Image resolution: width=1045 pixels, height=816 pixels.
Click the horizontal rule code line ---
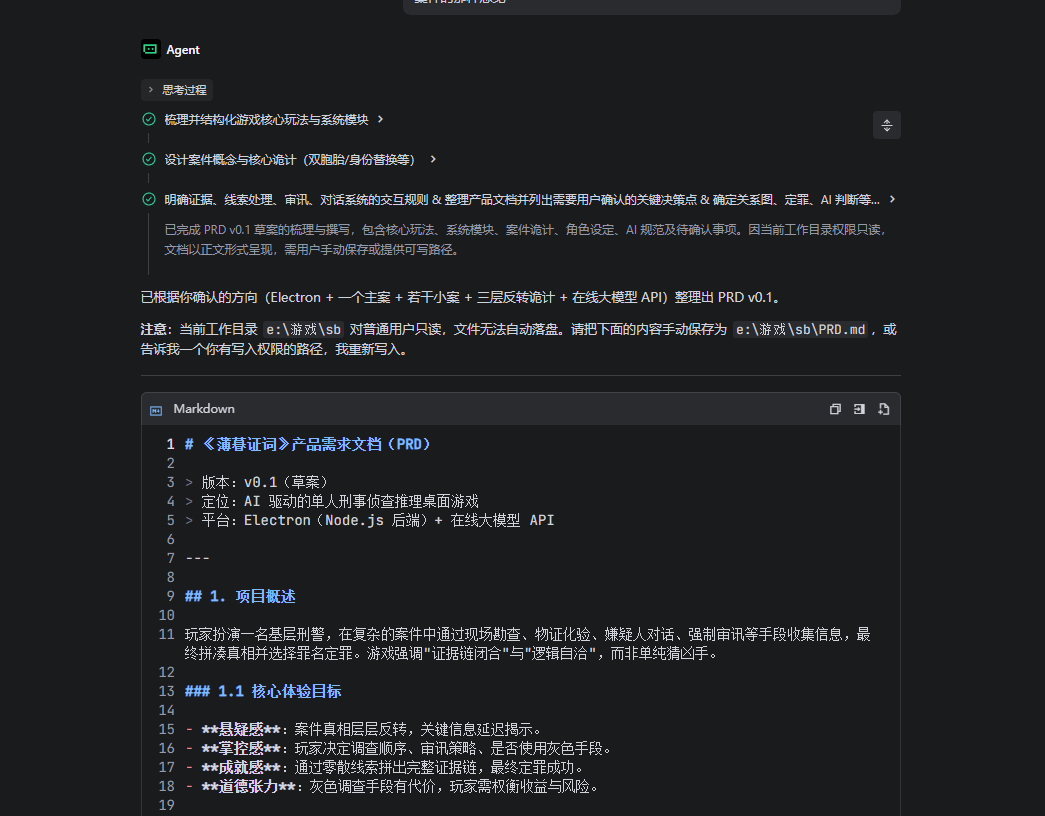pos(197,559)
